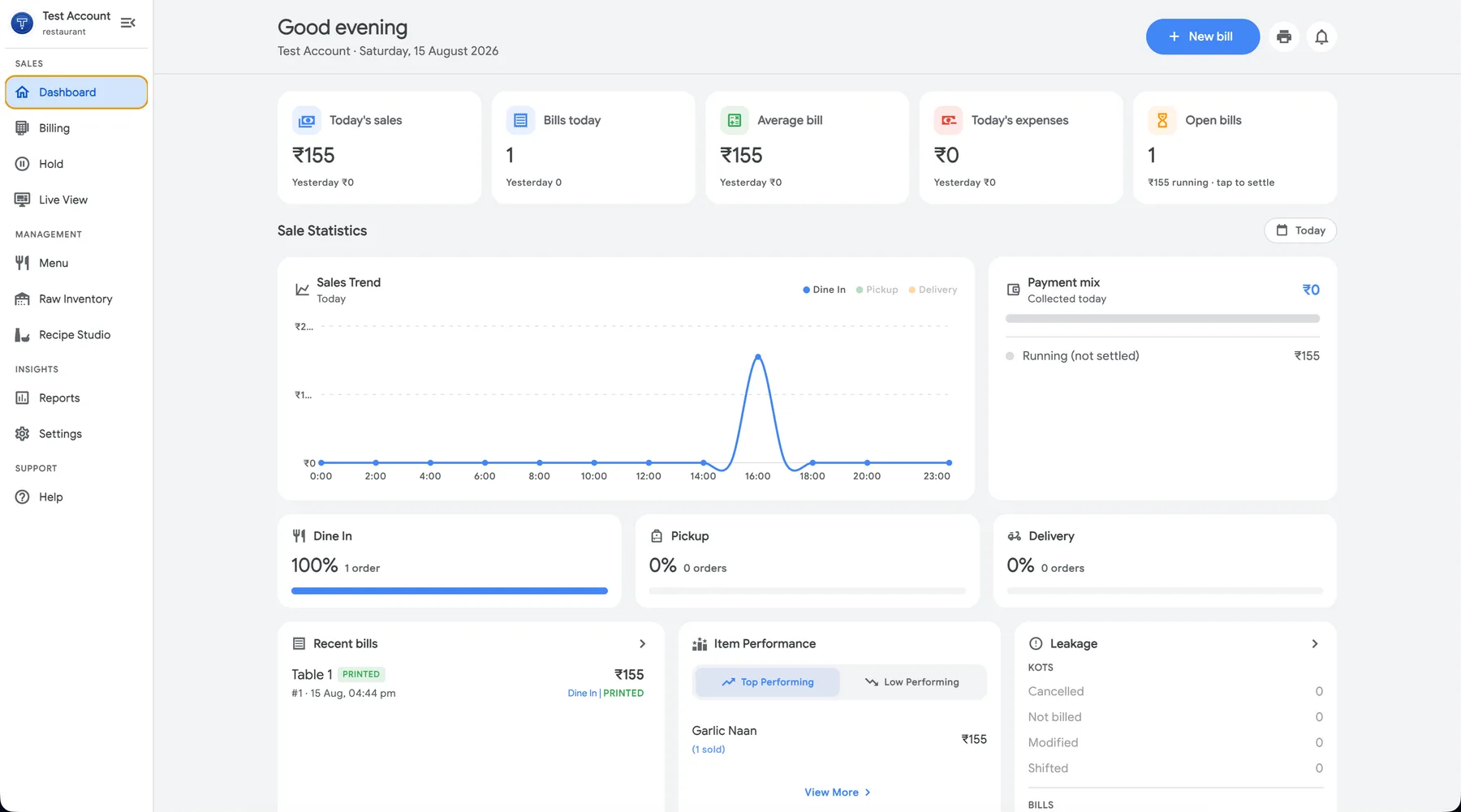1461x812 pixels.
Task: Click the Item Performance icon
Action: coord(700,644)
